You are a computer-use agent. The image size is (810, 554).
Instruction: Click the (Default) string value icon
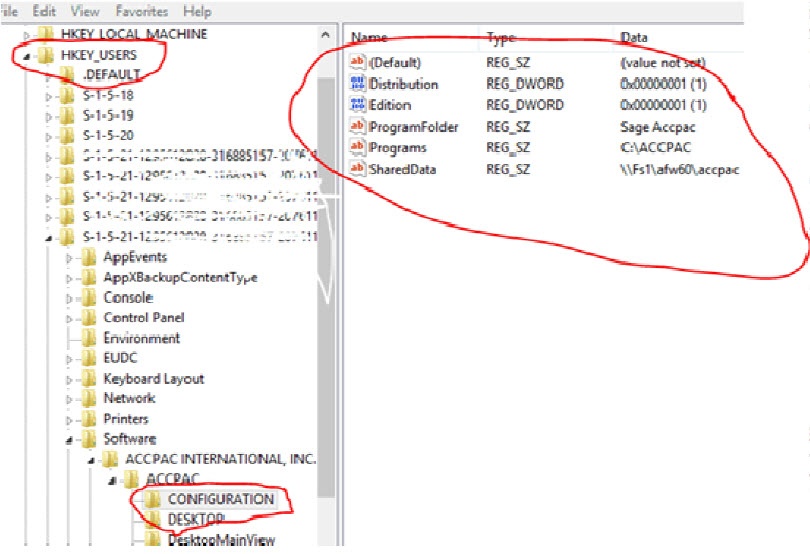point(357,63)
